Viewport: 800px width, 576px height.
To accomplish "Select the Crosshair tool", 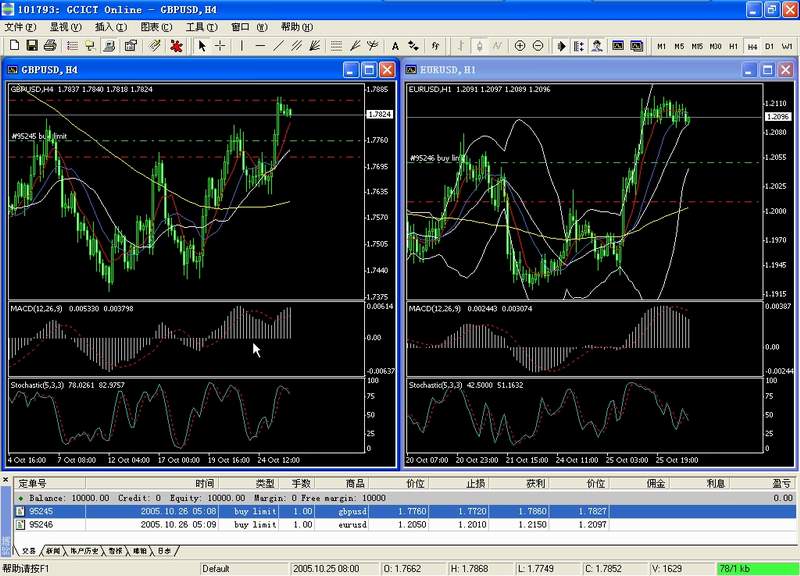I will 220,44.
